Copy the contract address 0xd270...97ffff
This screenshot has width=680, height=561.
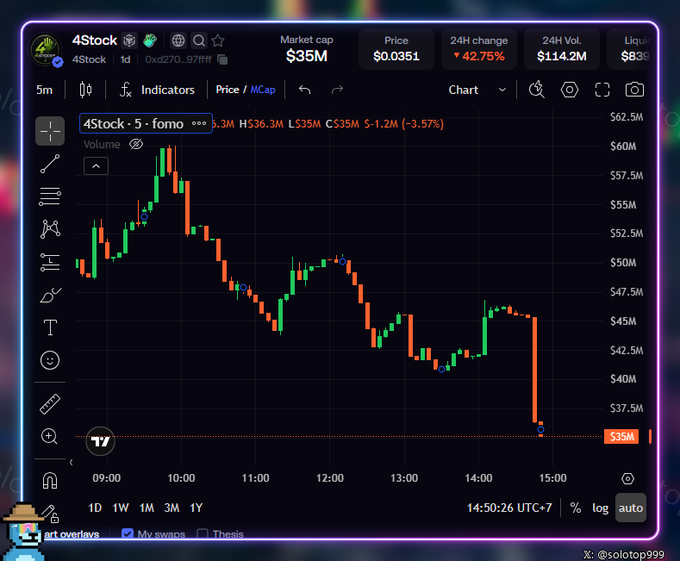222,59
